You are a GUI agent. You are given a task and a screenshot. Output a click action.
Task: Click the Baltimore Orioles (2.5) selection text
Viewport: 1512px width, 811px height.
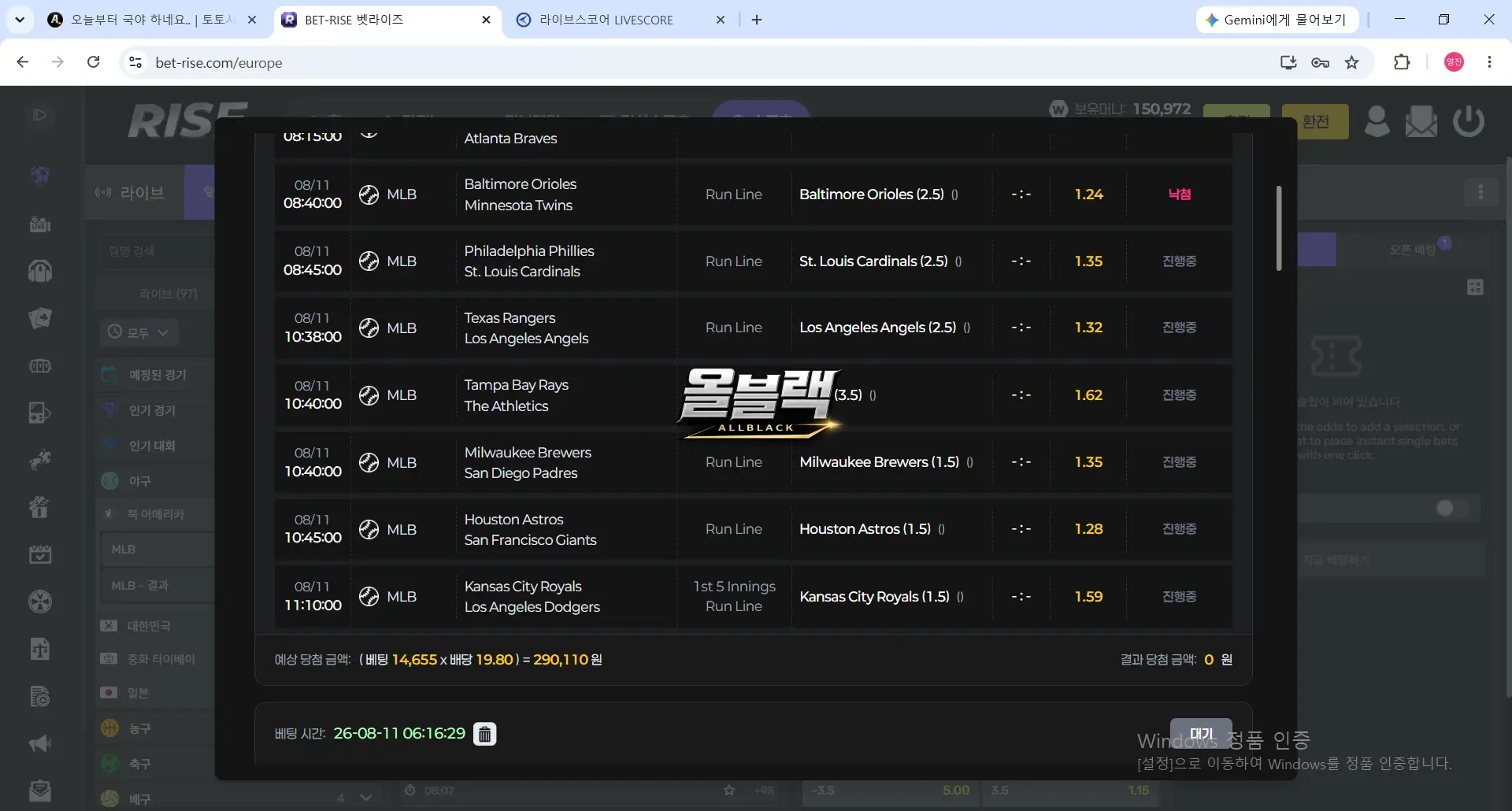pyautogui.click(x=871, y=194)
